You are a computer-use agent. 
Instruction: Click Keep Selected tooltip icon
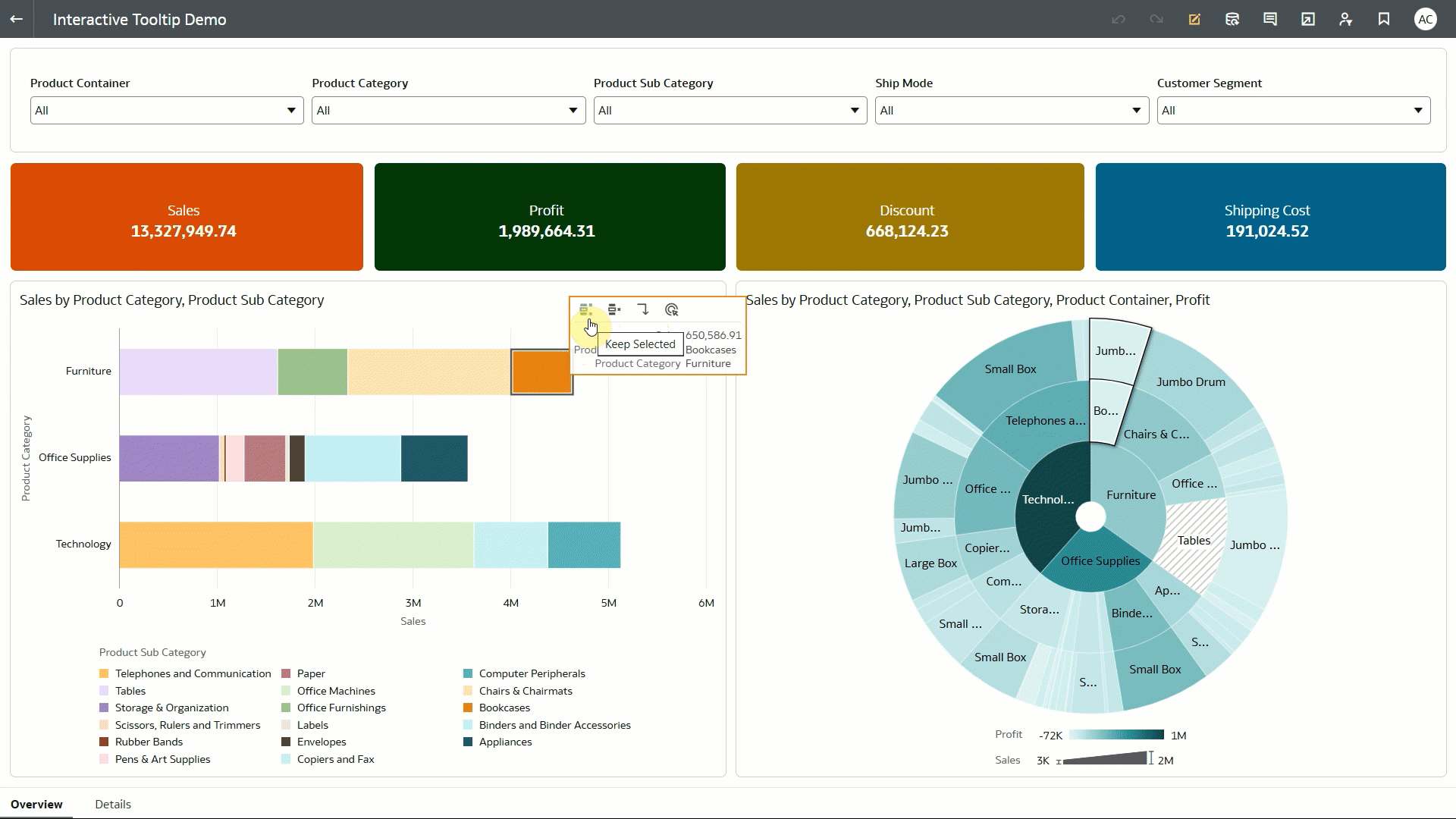(585, 309)
